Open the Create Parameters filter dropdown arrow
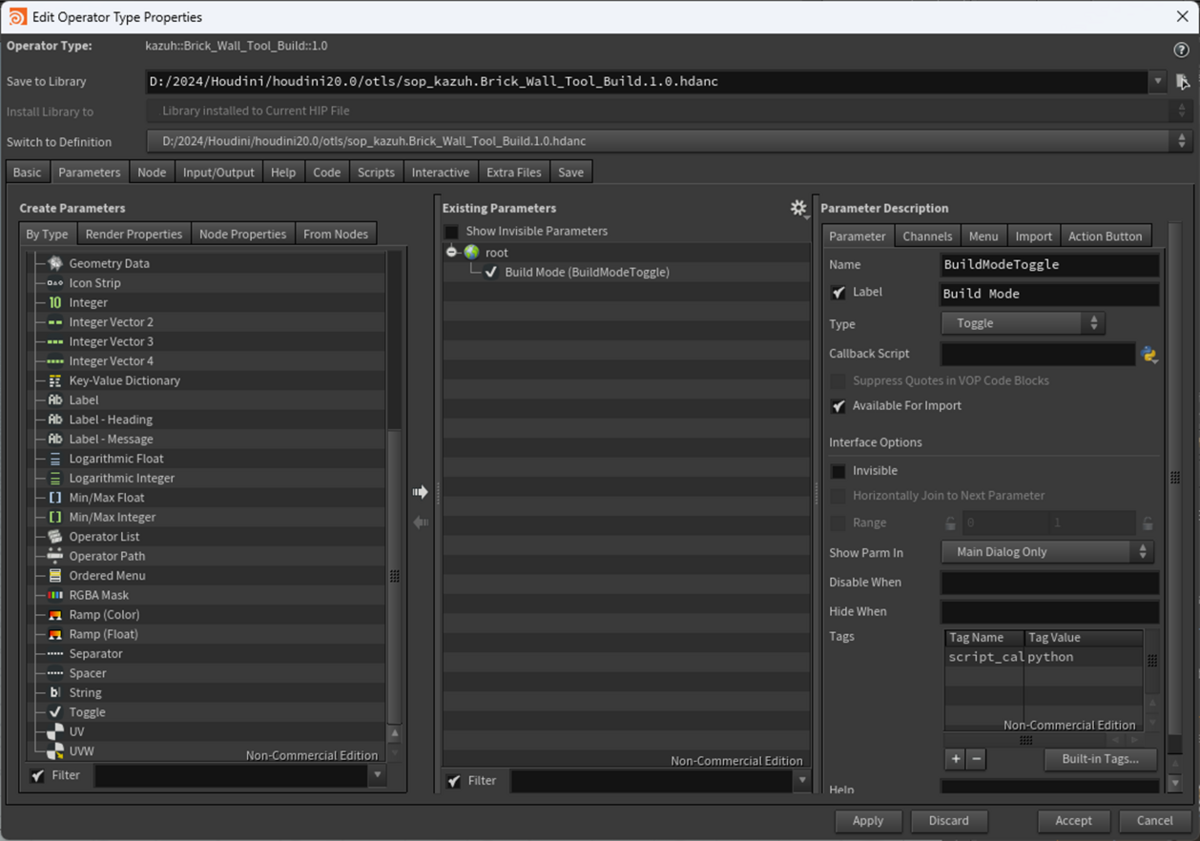The width and height of the screenshot is (1200, 841). (377, 775)
